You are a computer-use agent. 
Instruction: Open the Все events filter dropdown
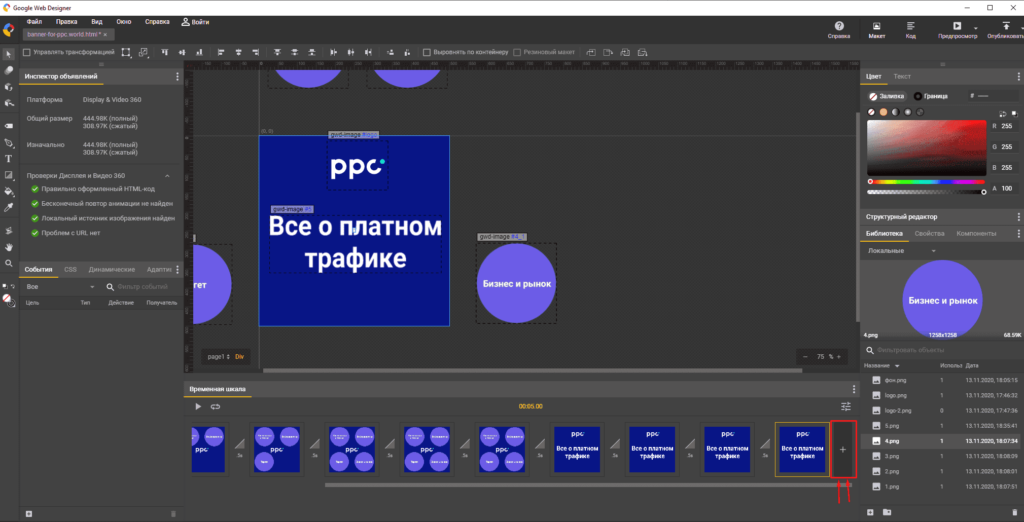click(60, 286)
